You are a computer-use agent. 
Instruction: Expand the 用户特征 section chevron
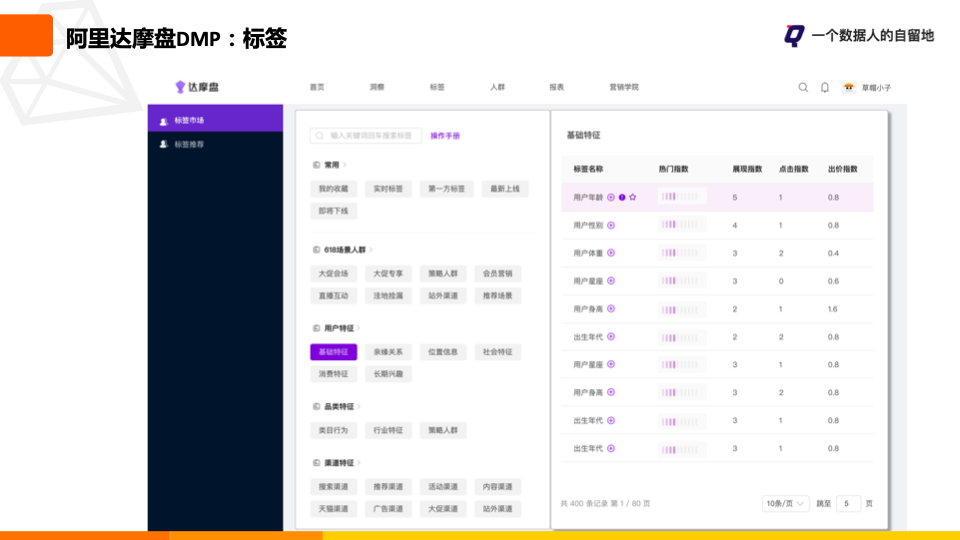[x=359, y=328]
